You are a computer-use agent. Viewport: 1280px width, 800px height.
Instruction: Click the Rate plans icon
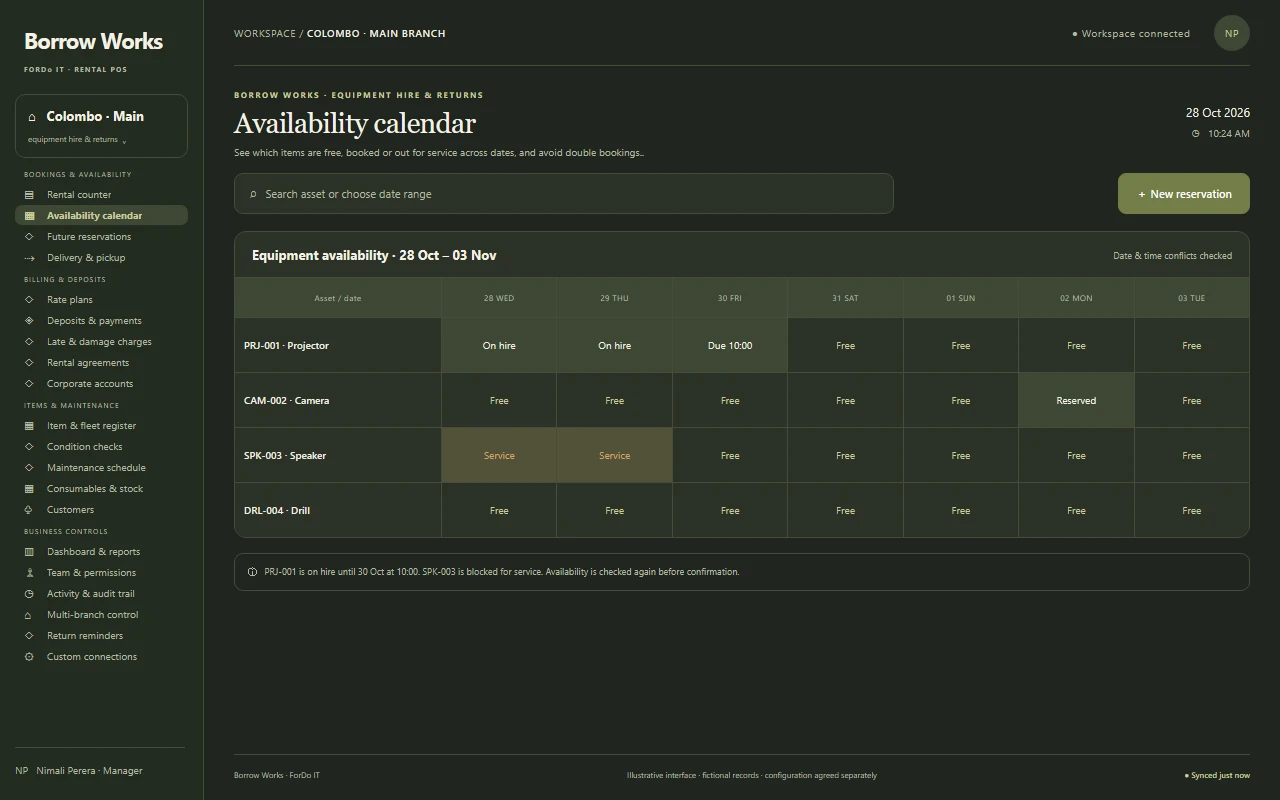pos(29,300)
